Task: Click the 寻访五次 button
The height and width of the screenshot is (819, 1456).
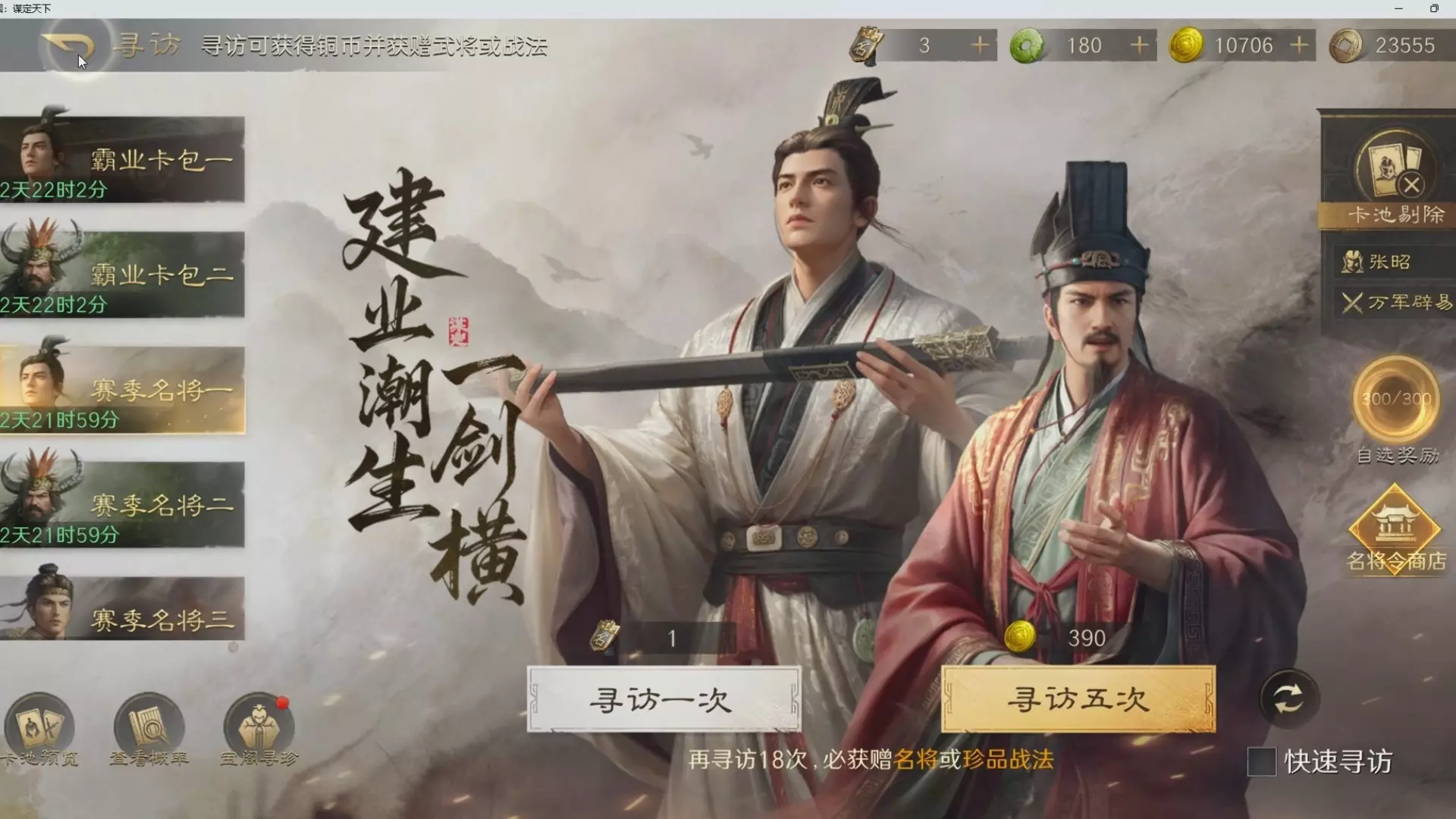Action: point(1078,699)
